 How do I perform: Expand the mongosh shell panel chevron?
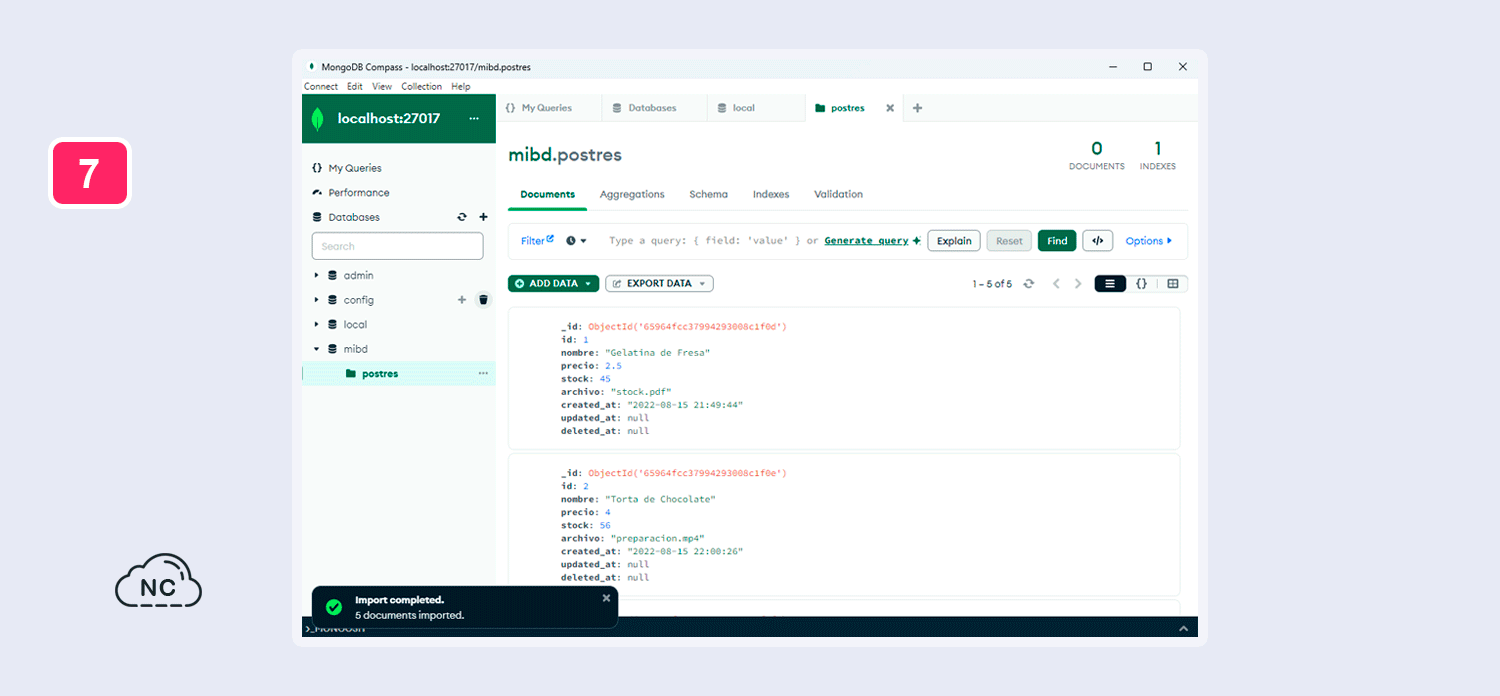pos(1183,628)
